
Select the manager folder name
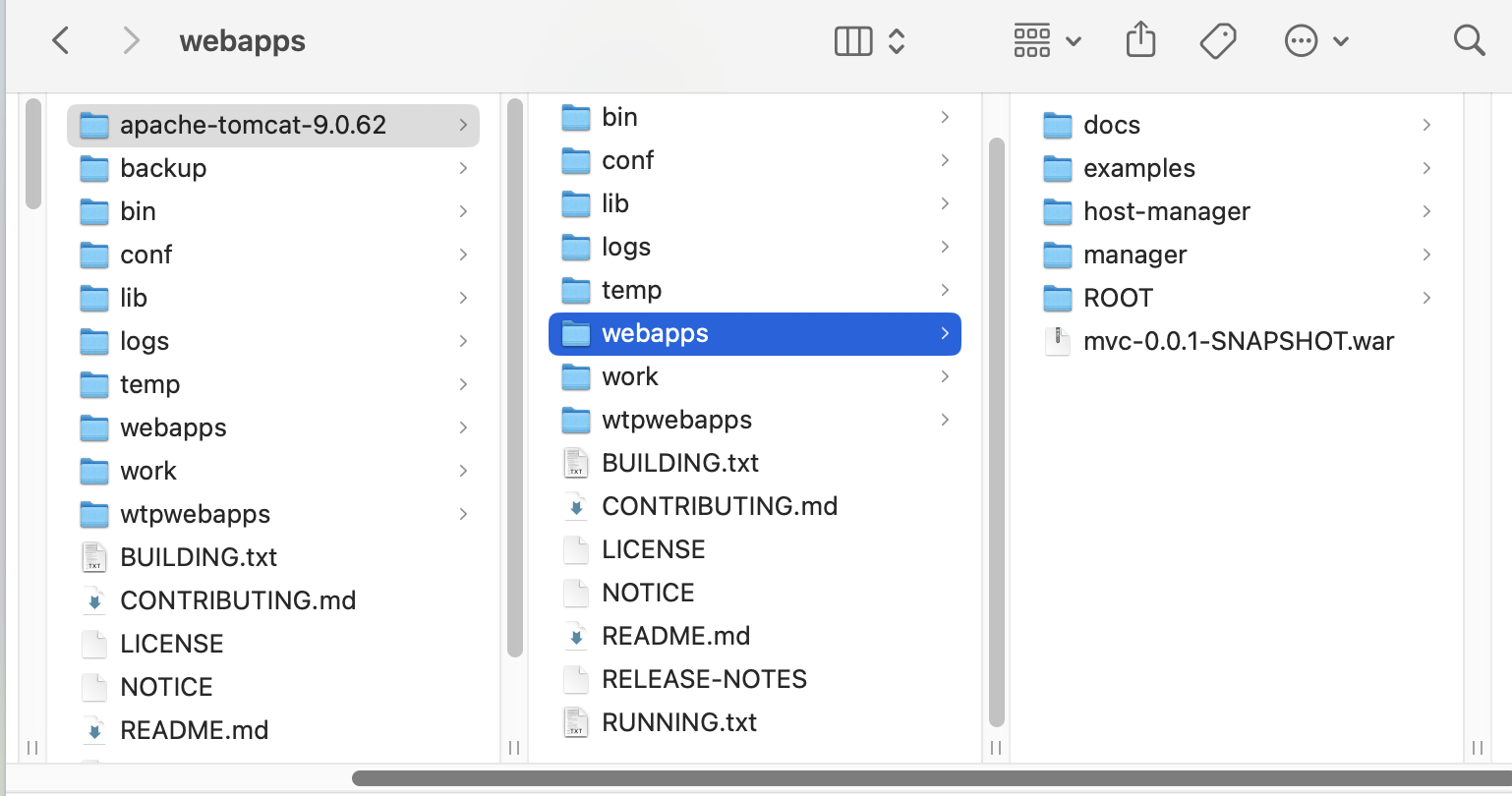pyautogui.click(x=1134, y=255)
